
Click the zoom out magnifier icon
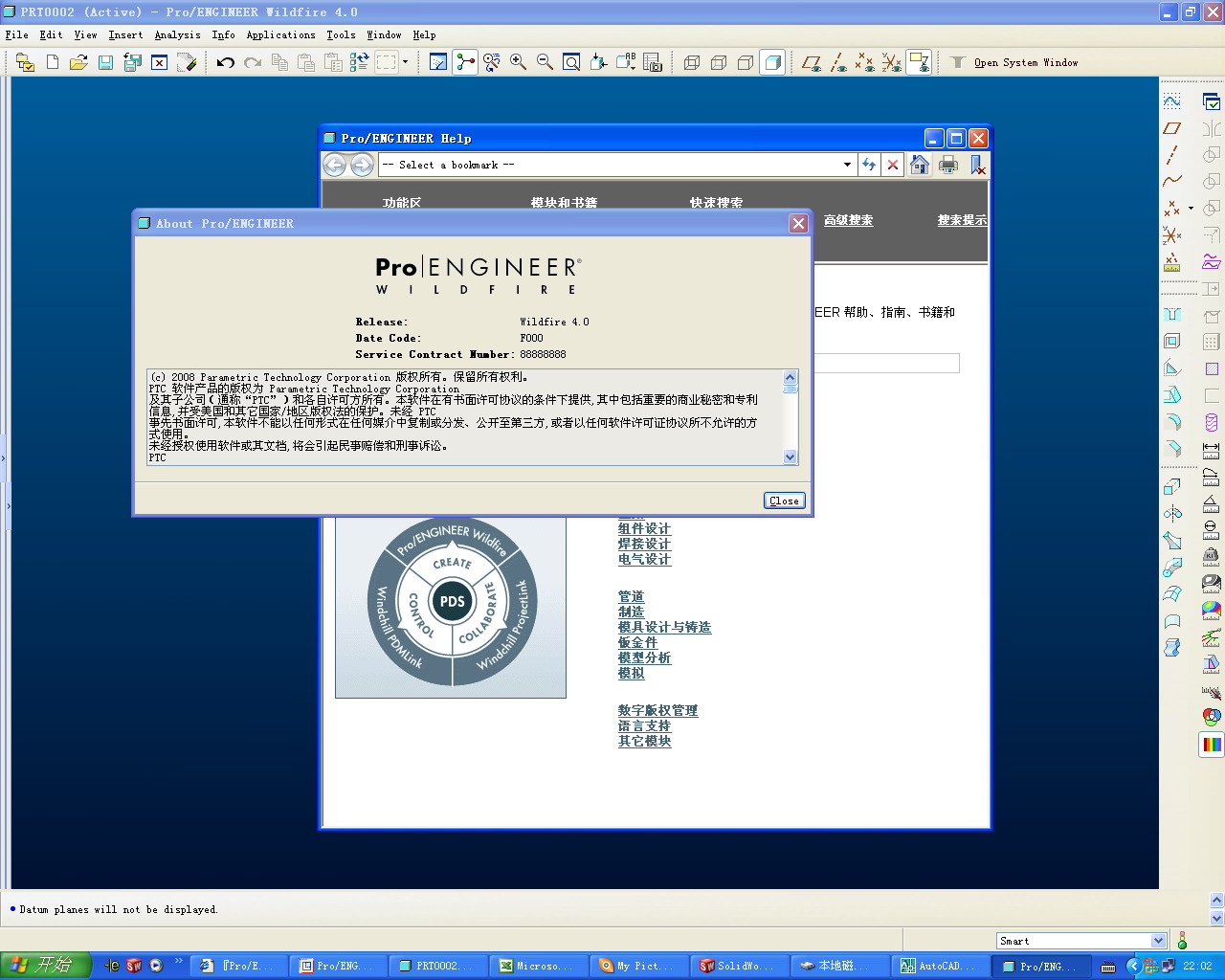(x=545, y=63)
